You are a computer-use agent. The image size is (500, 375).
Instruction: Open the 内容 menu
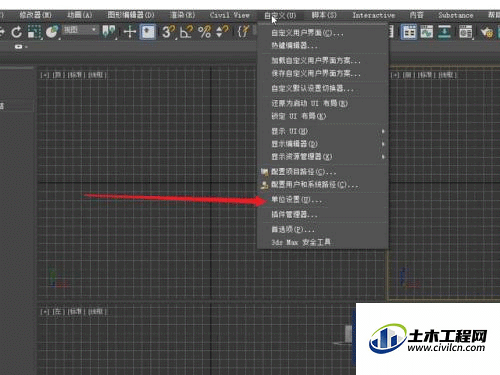coord(417,15)
